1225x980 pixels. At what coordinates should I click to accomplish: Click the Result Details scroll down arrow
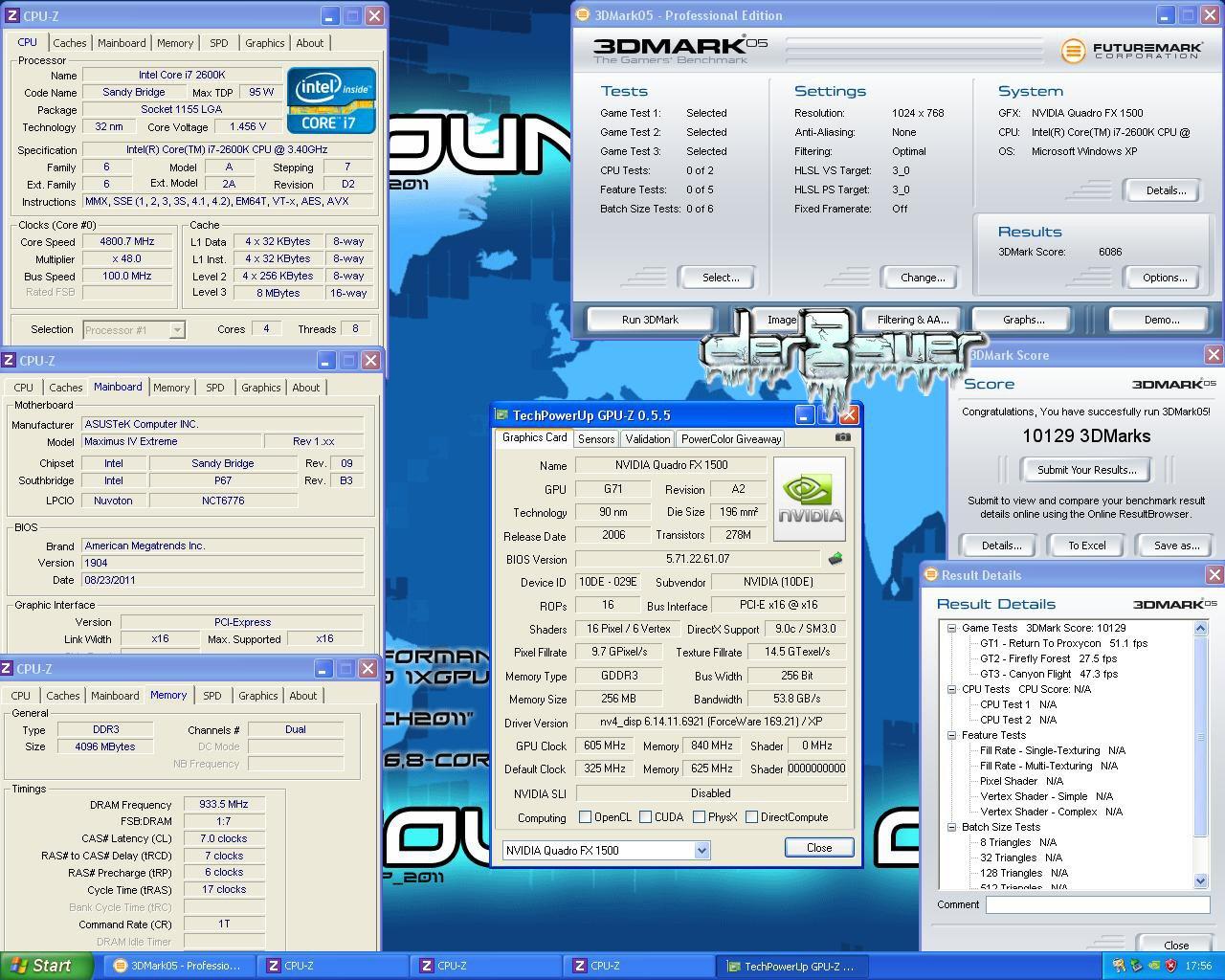click(x=1201, y=880)
